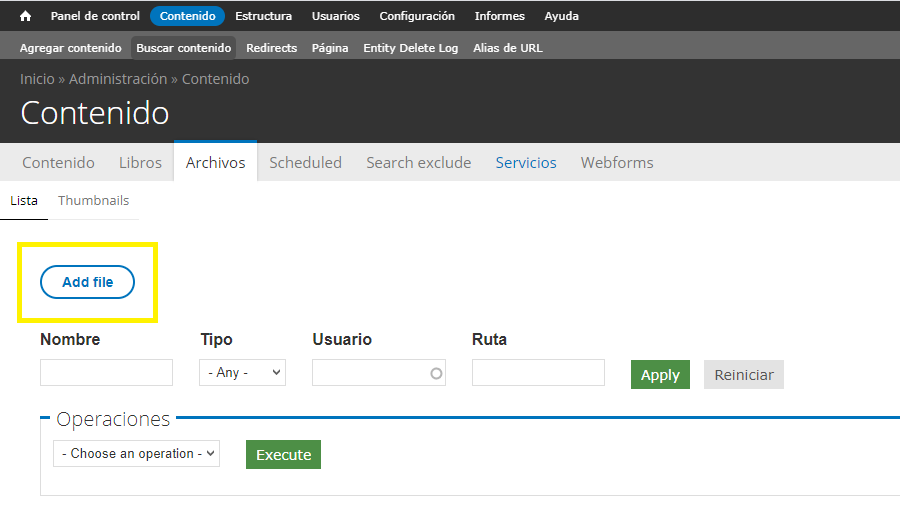This screenshot has height=505, width=900.
Task: Click Agregar contenido in the secondary toolbar
Action: pos(70,48)
